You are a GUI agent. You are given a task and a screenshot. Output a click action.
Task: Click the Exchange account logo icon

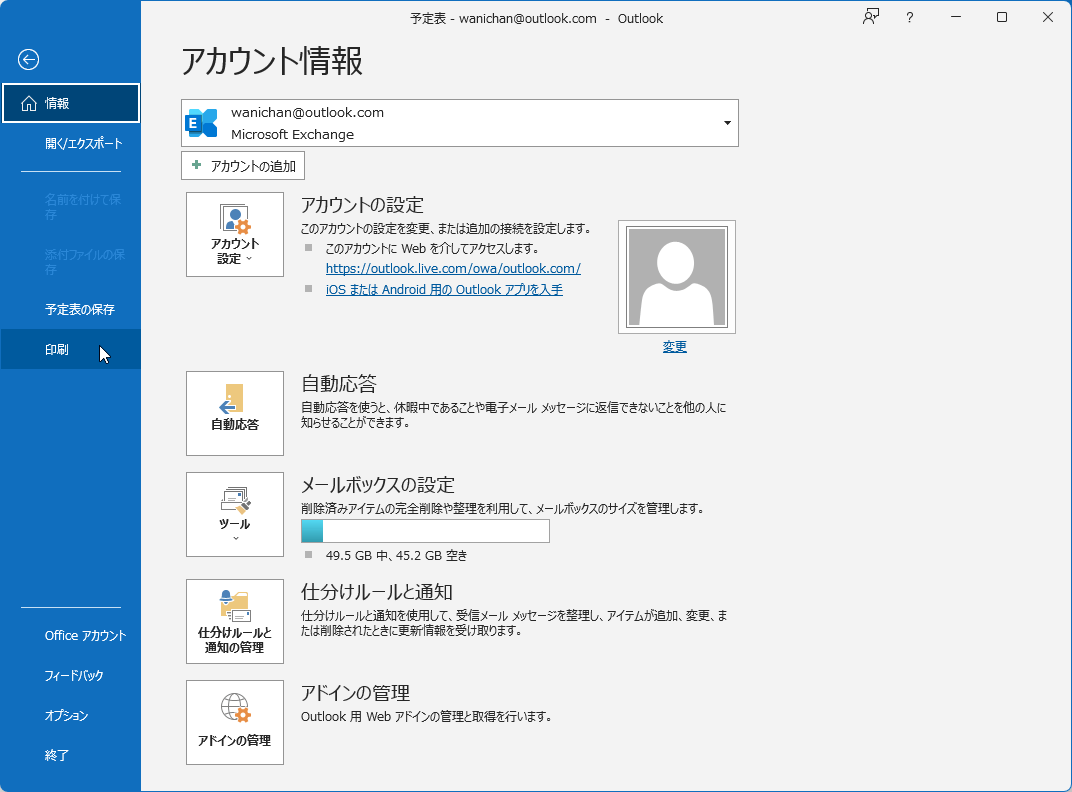202,123
